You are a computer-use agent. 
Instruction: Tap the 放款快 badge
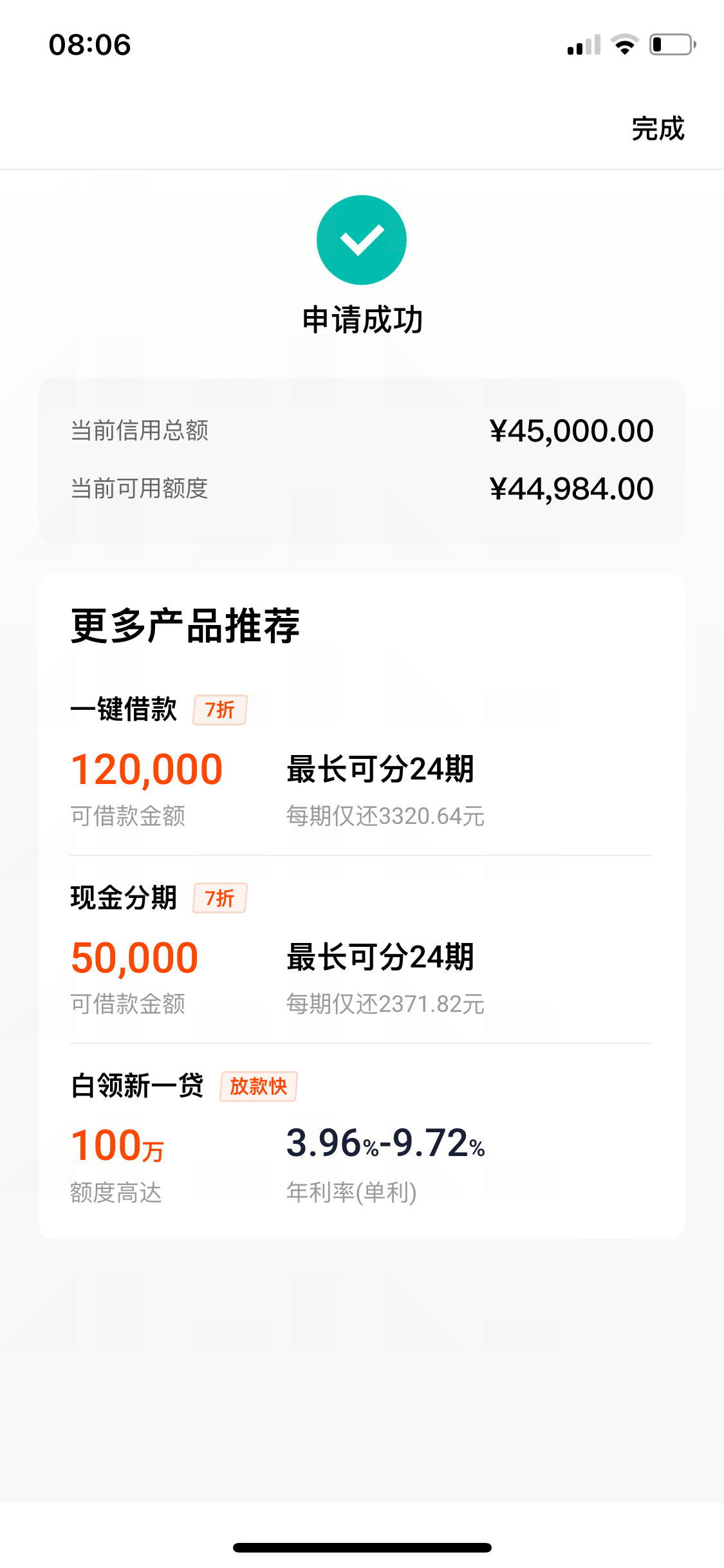[259, 1087]
